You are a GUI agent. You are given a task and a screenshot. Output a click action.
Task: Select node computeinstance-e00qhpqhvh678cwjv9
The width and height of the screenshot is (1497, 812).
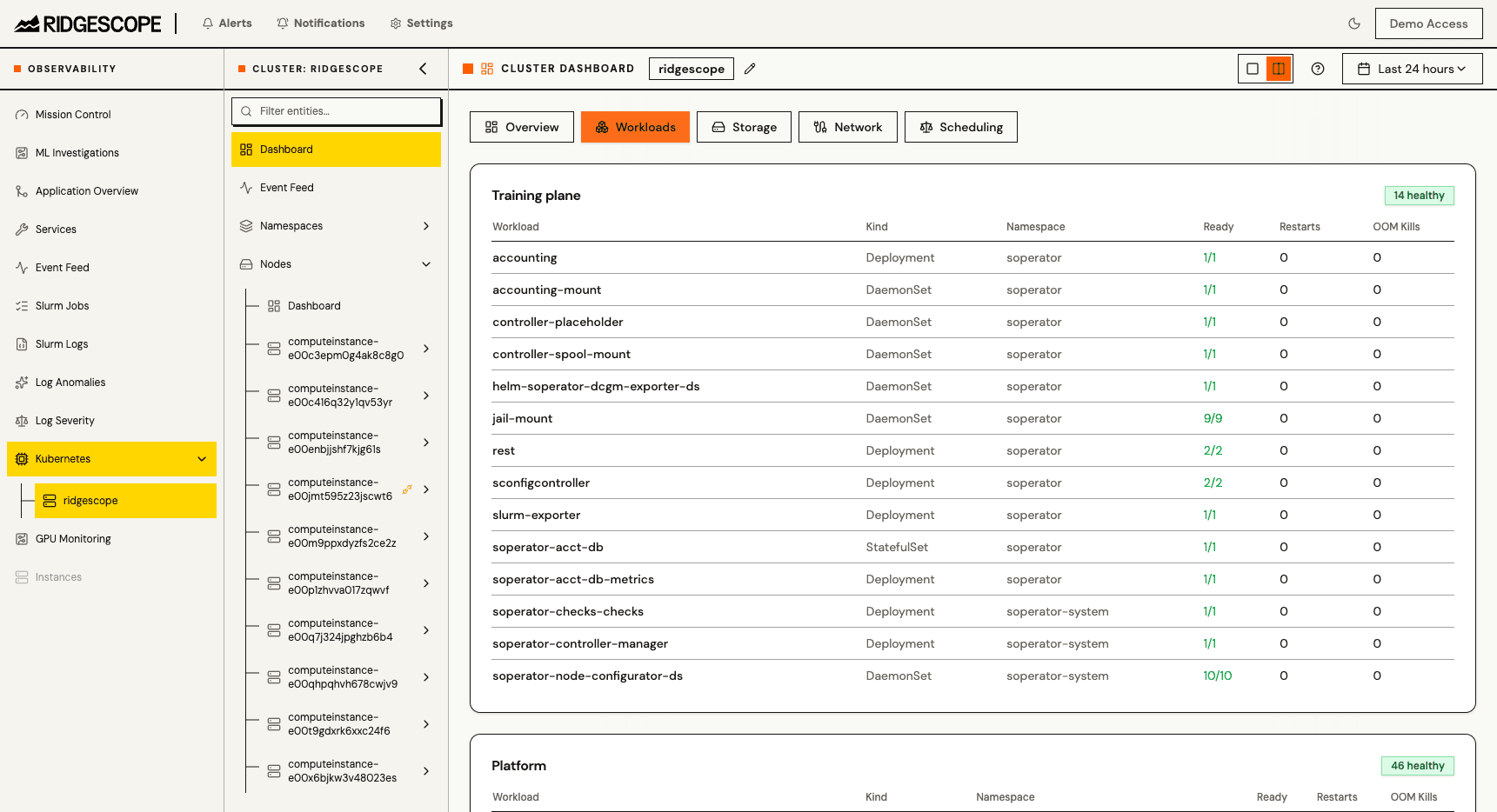[343, 677]
